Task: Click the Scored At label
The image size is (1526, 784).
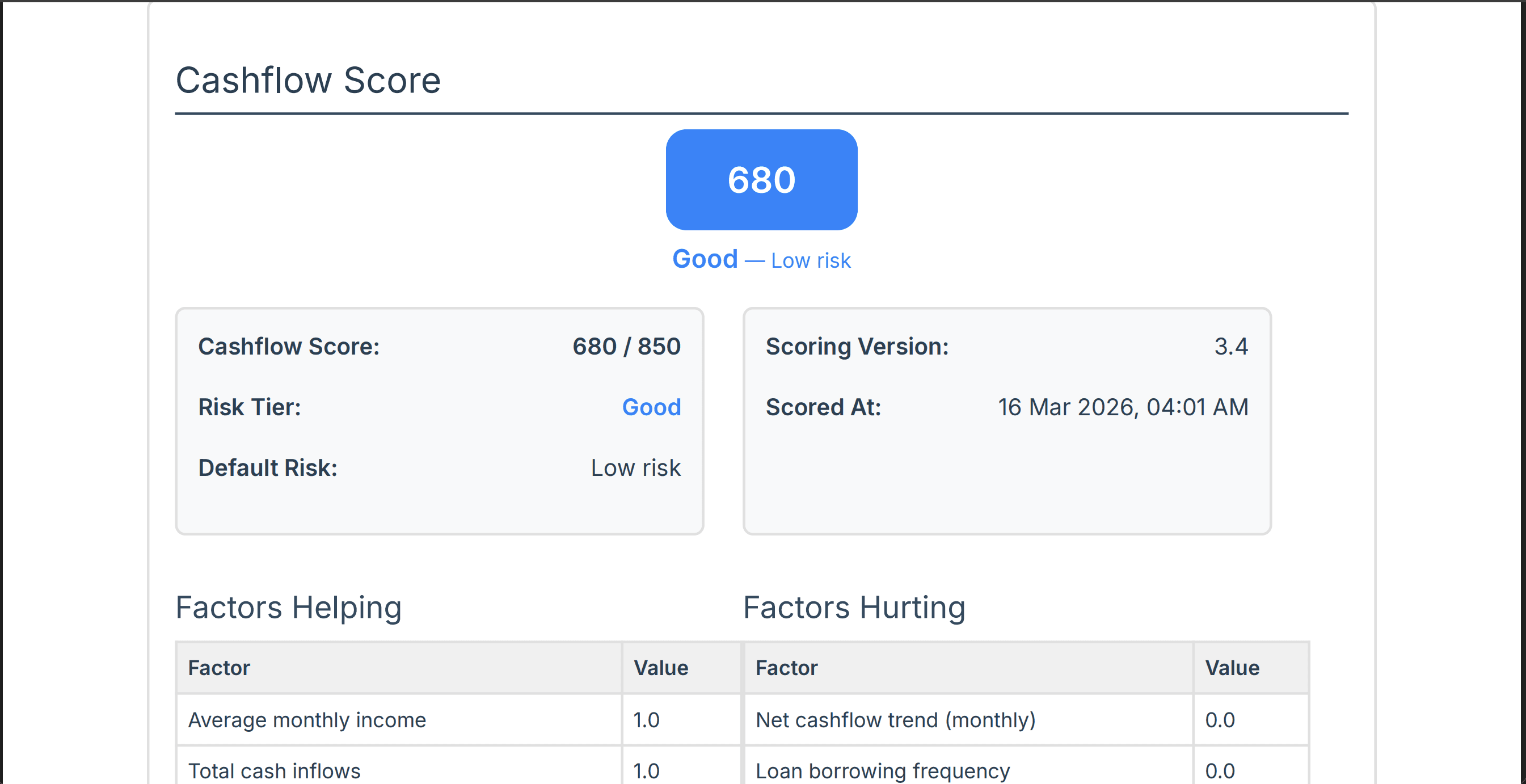Action: pos(824,407)
